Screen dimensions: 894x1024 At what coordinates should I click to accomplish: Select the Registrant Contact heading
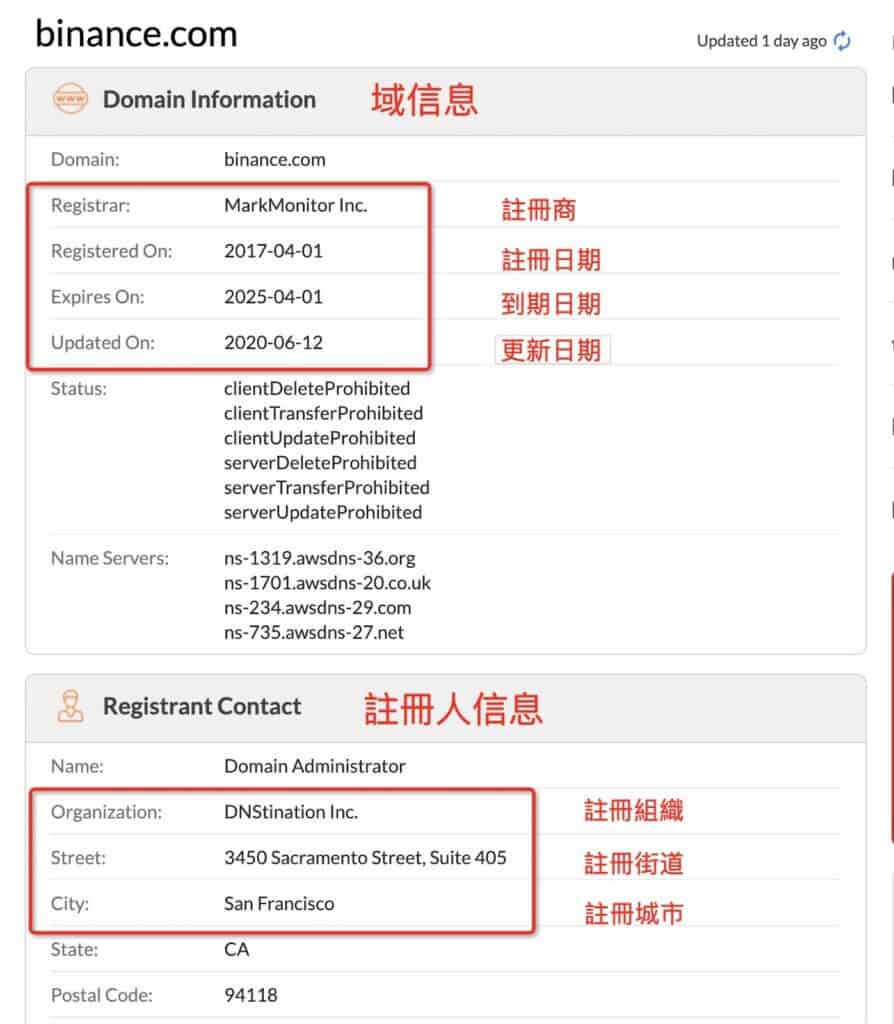(x=202, y=706)
